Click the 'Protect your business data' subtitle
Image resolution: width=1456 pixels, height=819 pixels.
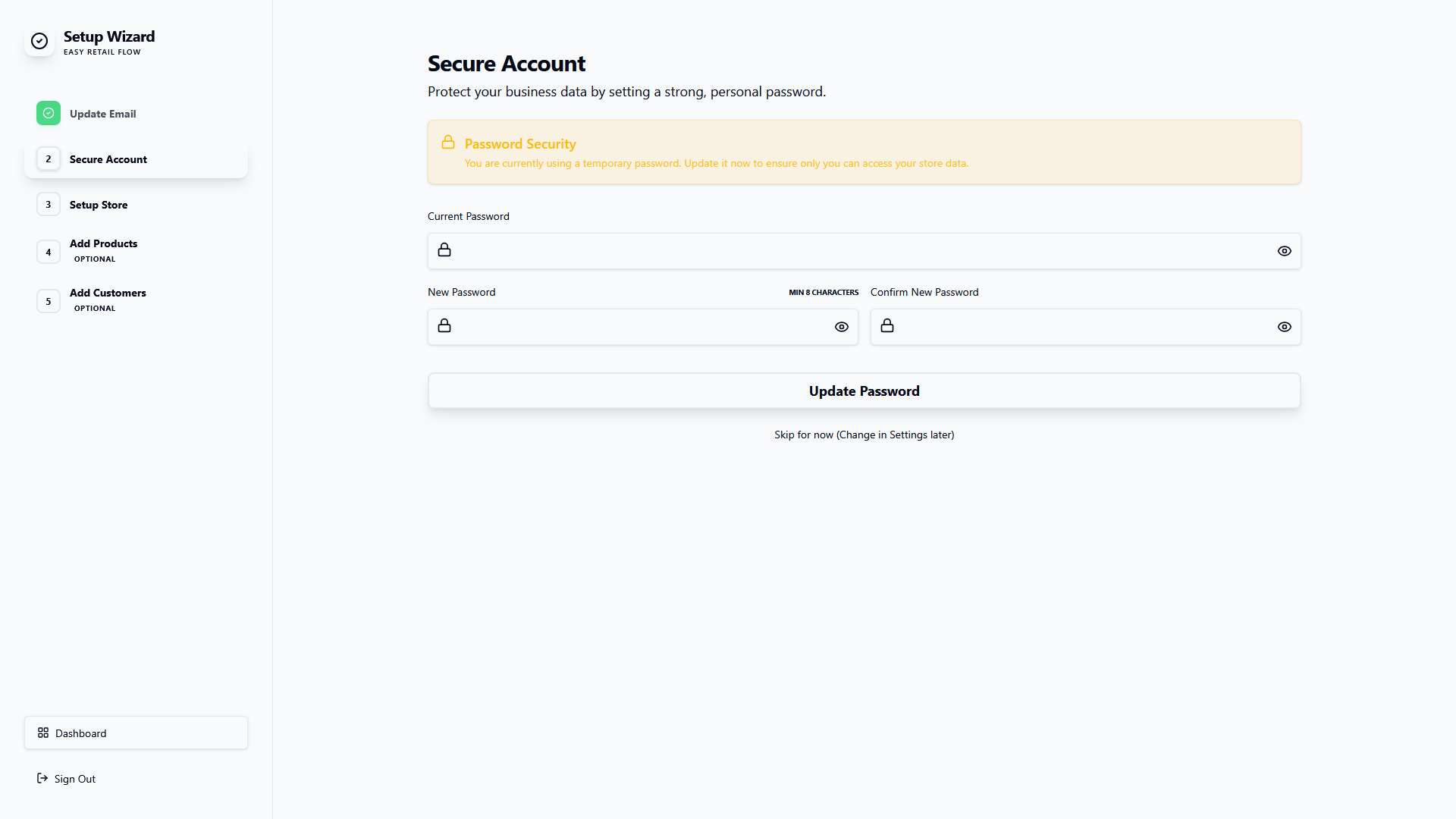click(x=627, y=92)
